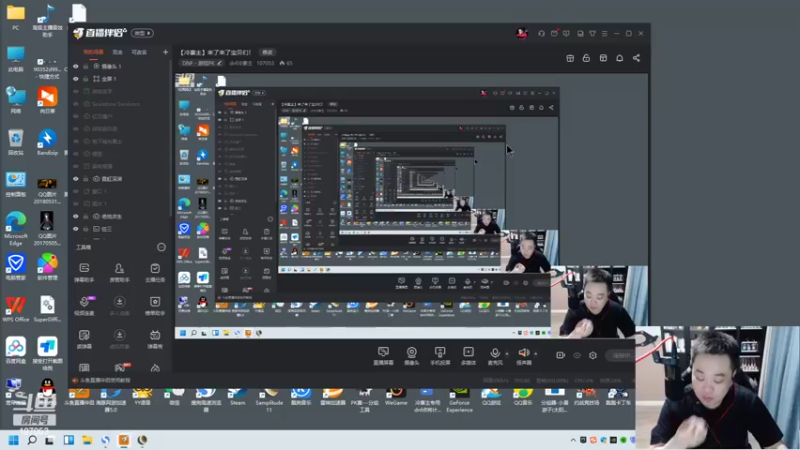Open the notification bell icon
Image resolution: width=800 pixels, height=450 pixels.
click(619, 58)
